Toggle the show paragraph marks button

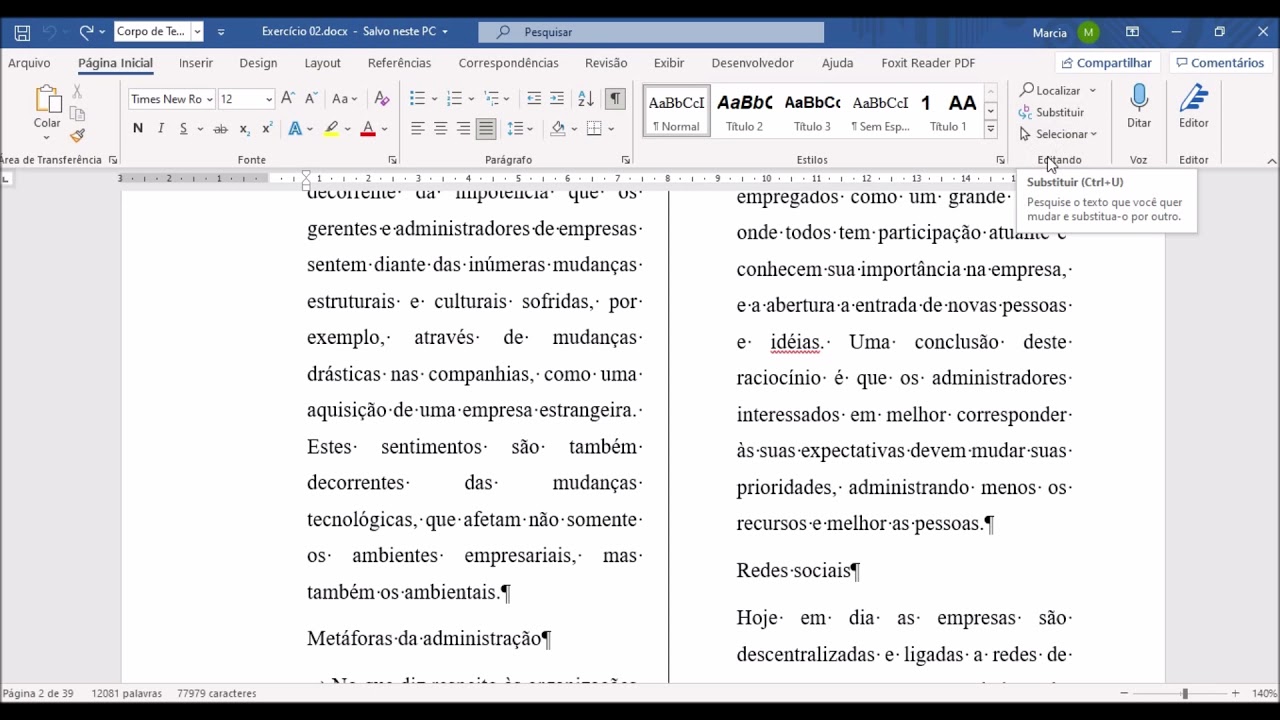[x=615, y=99]
